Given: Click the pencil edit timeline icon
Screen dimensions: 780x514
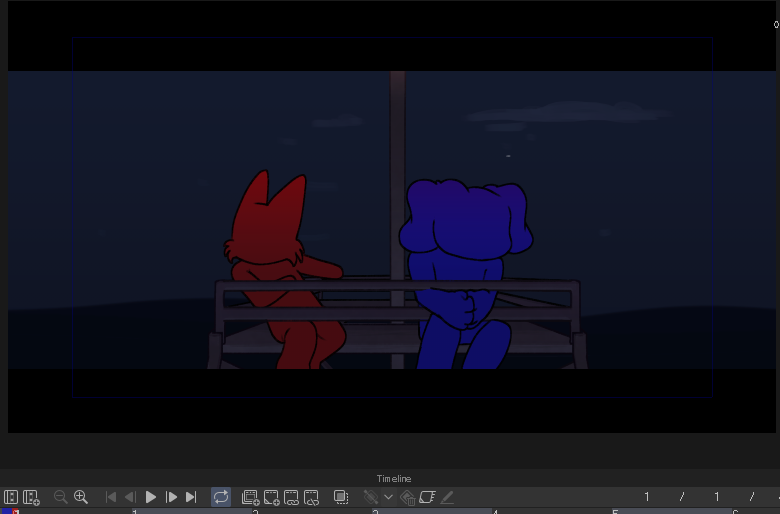Looking at the screenshot, I should click(x=447, y=497).
